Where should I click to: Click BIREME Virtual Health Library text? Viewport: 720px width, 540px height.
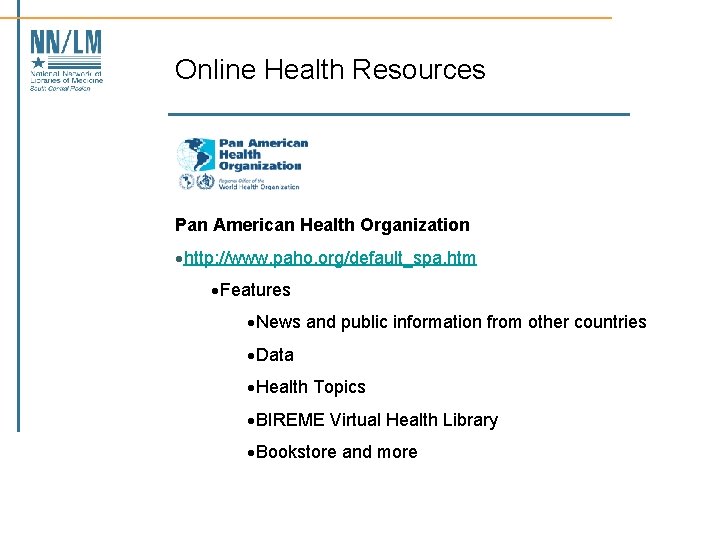click(x=377, y=420)
